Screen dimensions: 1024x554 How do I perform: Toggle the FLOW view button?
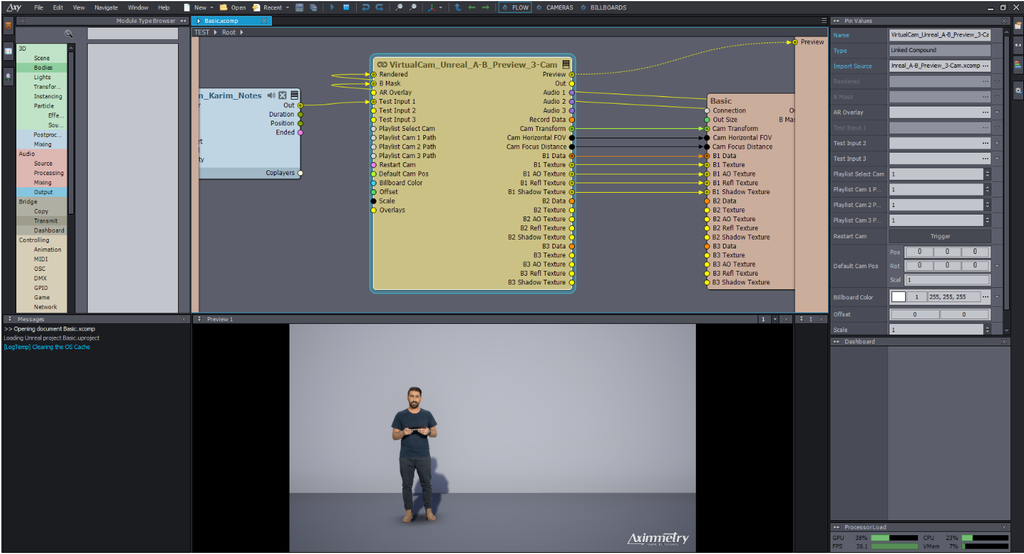(515, 7)
